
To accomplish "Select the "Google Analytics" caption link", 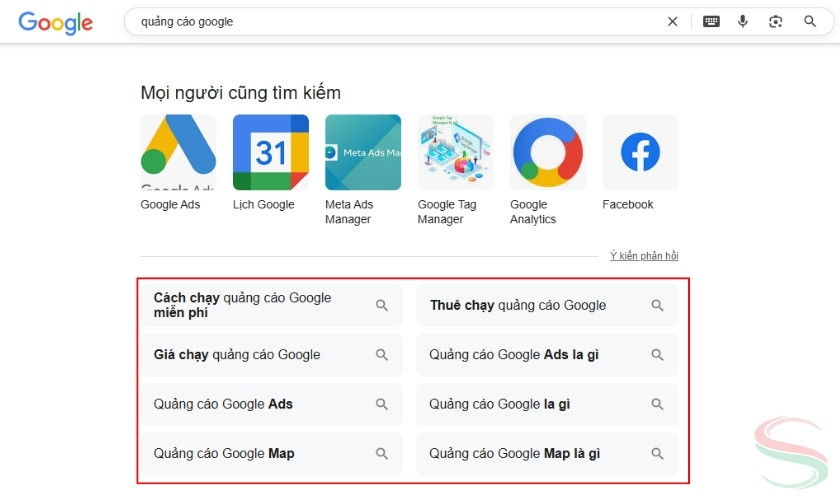I will coord(533,212).
